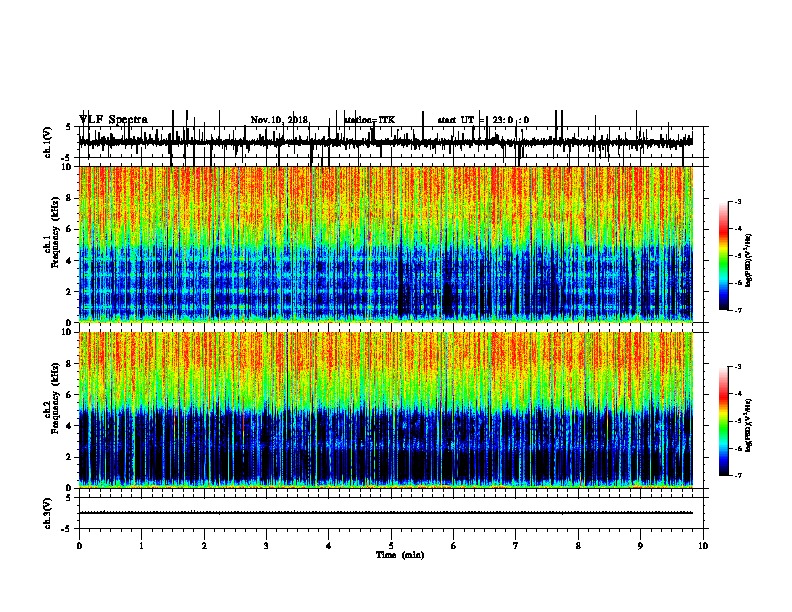Screen dimensions: 792x612
Task: Click the "VLF Spectra" title text
Action: (x=114, y=120)
